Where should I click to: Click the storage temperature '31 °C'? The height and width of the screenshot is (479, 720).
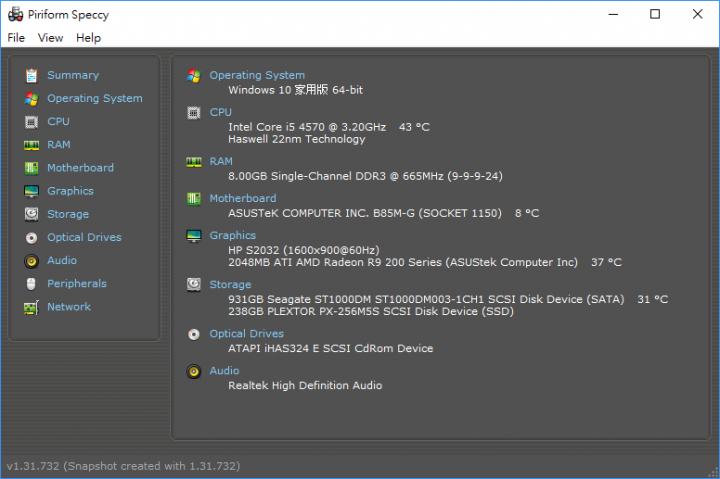coord(652,299)
